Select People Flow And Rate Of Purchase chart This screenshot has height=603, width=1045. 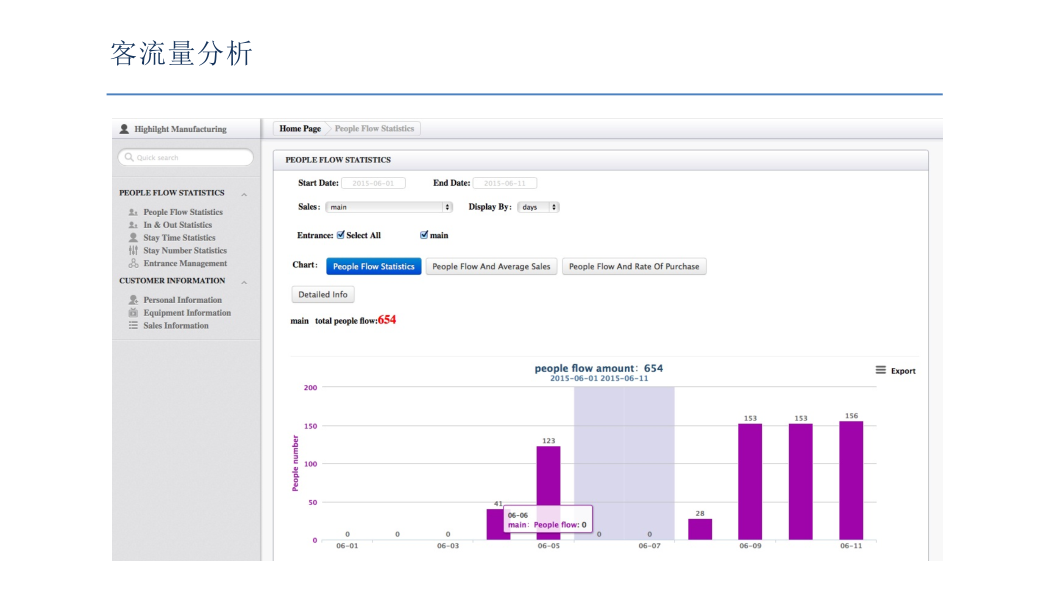click(634, 266)
